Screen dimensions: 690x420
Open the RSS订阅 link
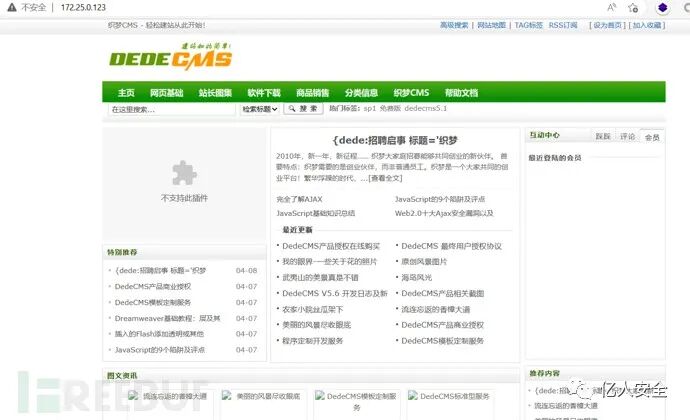click(x=563, y=25)
